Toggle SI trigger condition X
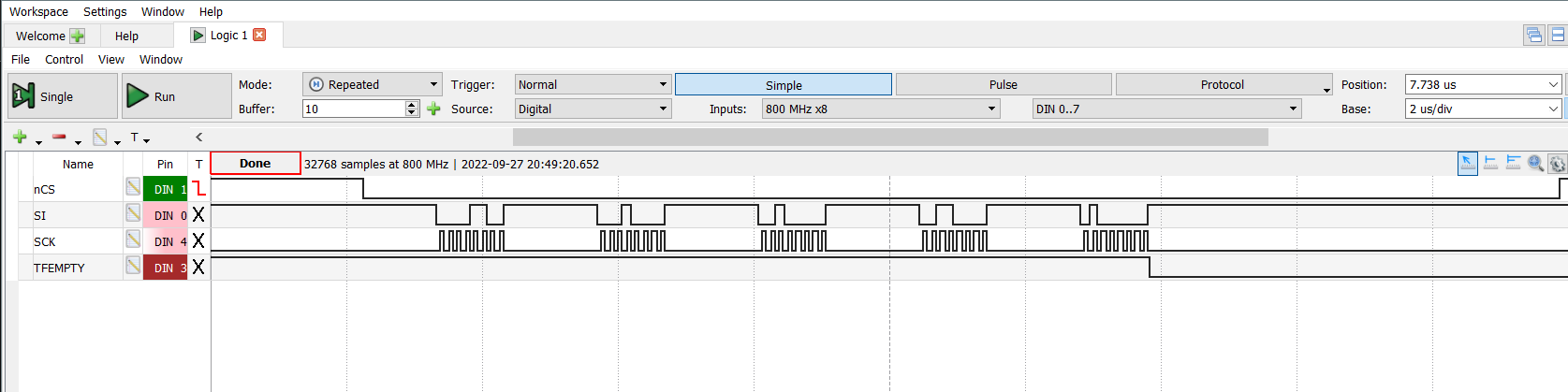Viewport: 1568px width, 392px height. (x=198, y=215)
